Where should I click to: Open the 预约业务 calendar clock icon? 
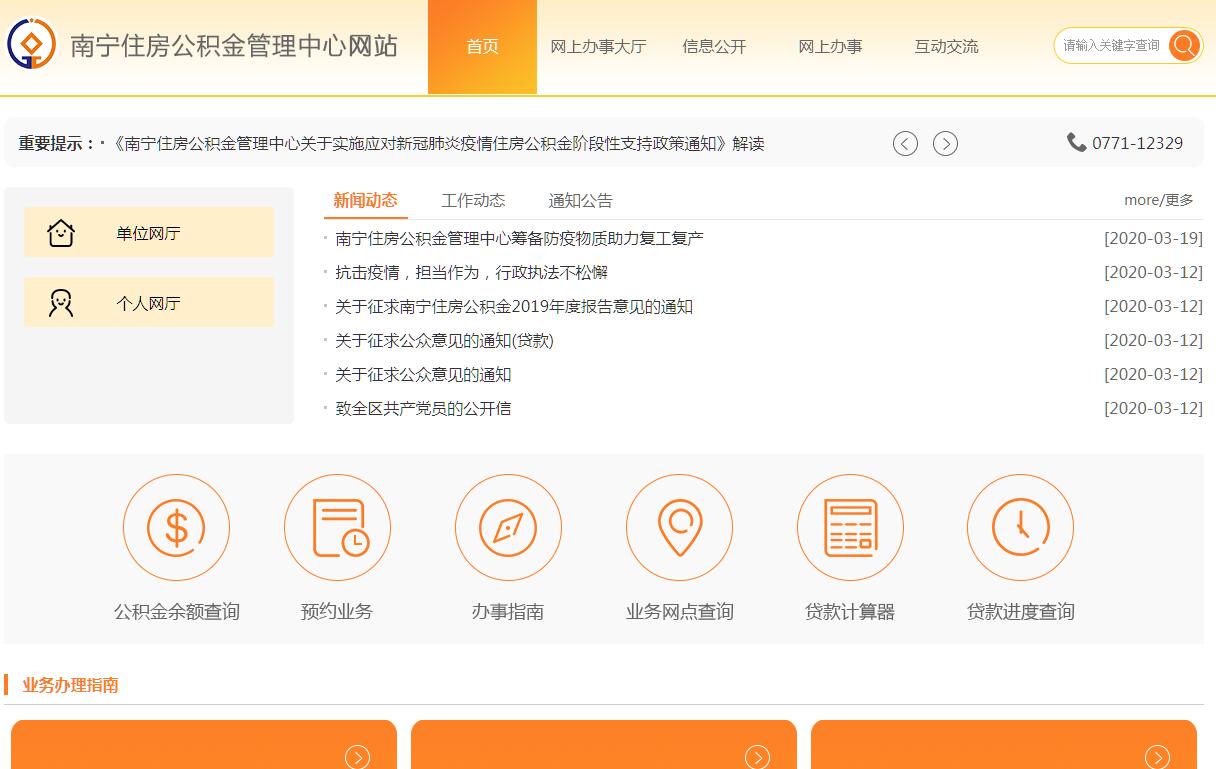[337, 527]
